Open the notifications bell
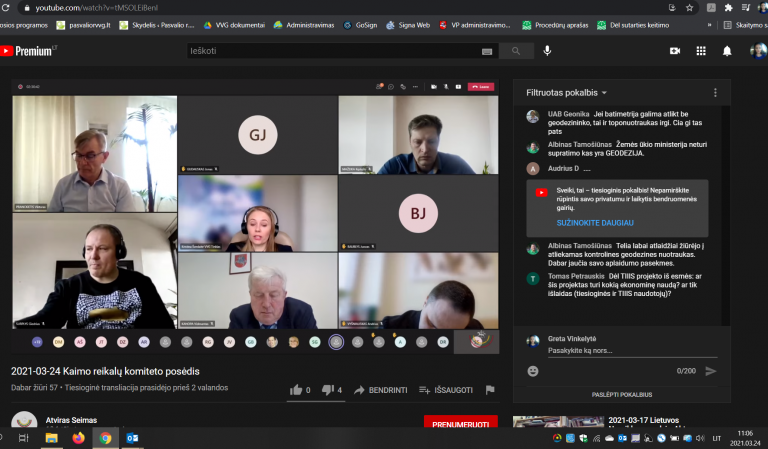768x449 pixels. pyautogui.click(x=727, y=51)
